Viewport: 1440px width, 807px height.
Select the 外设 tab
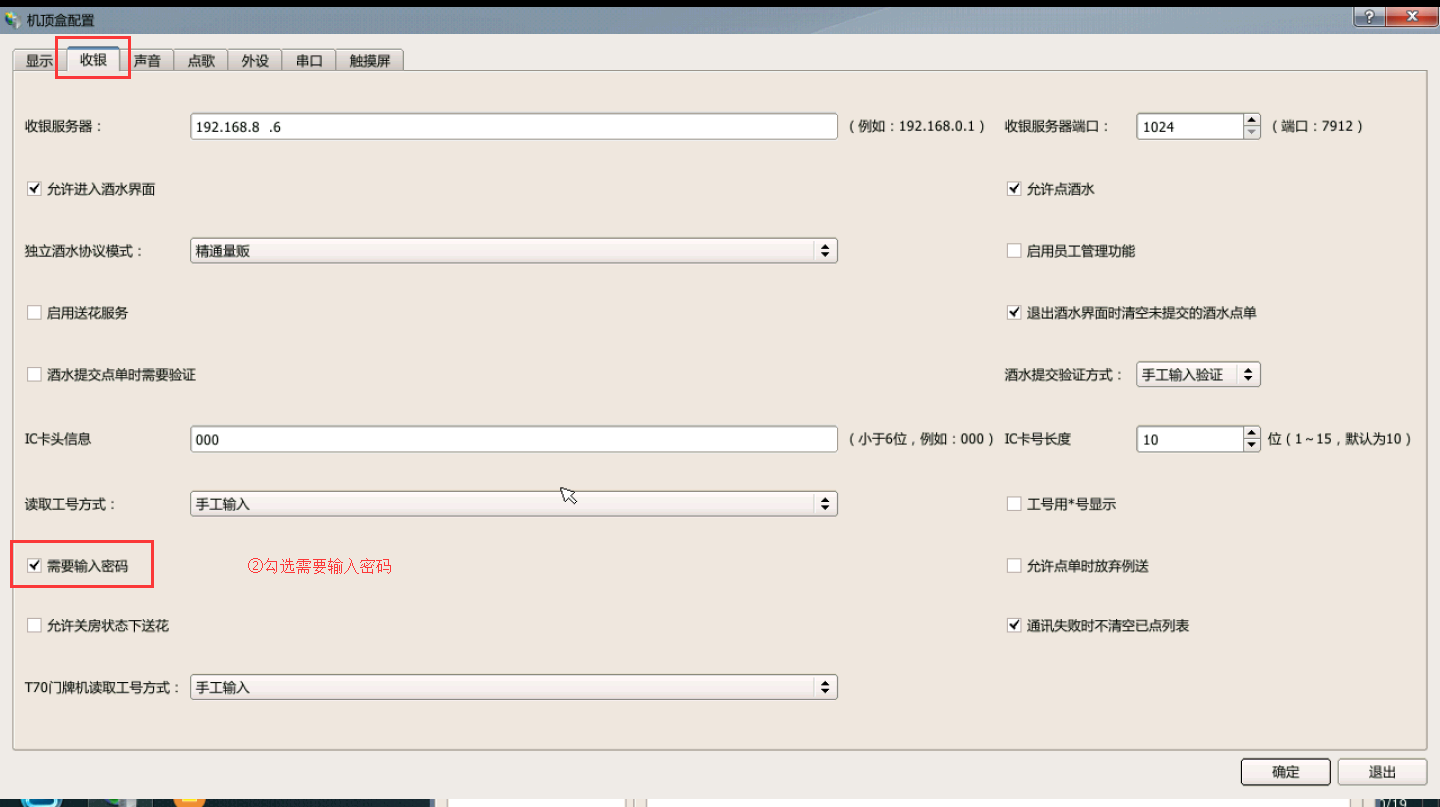(255, 60)
